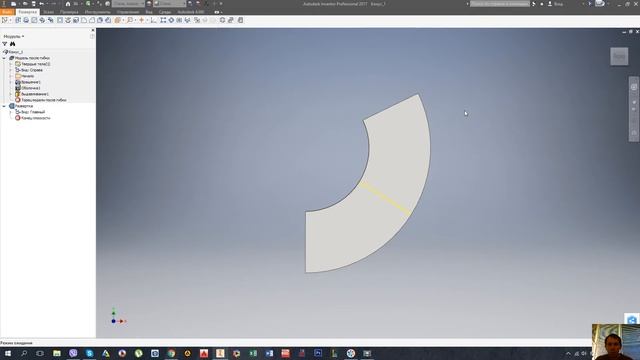The width and height of the screenshot is (640, 360).
Task: Expand the Твердые тела(1) node
Action: (x=11, y=64)
